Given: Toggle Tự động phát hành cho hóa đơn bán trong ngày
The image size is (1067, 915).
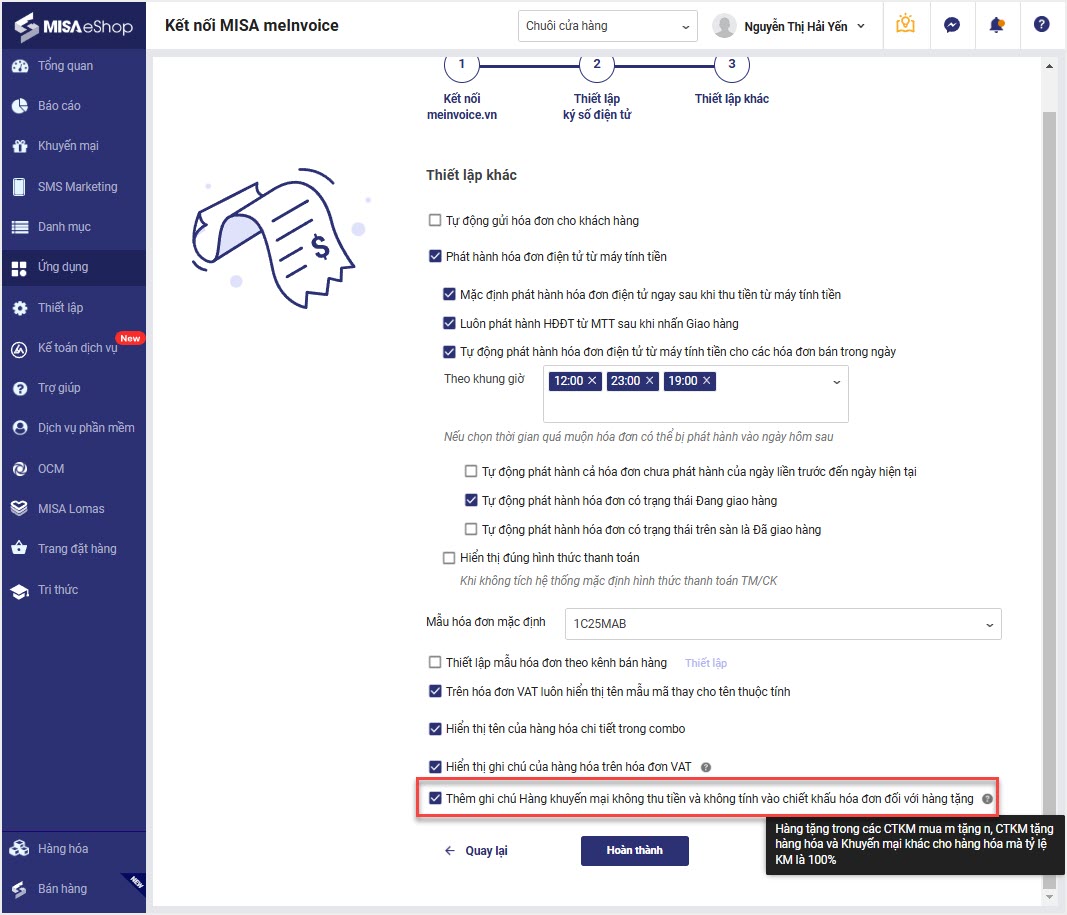Looking at the screenshot, I should pos(449,352).
